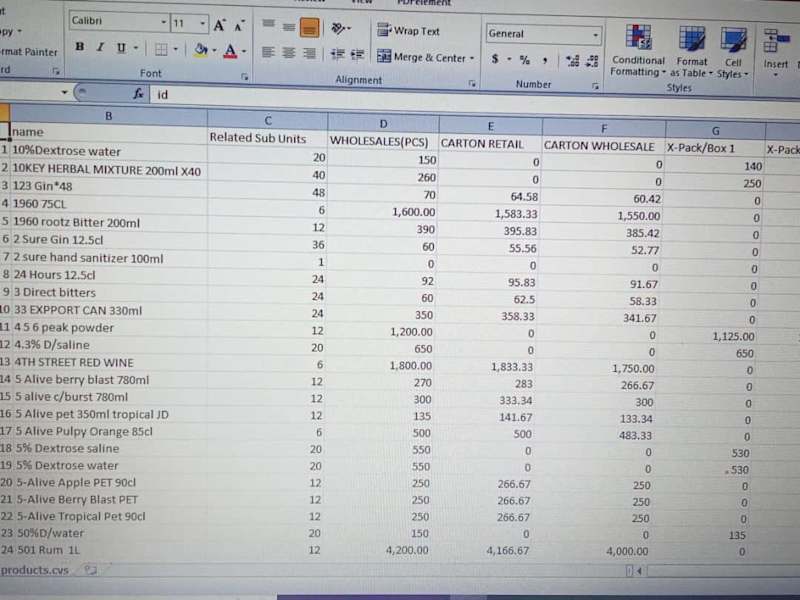Center text horizontally in the cell
800x600 pixels.
point(289,53)
